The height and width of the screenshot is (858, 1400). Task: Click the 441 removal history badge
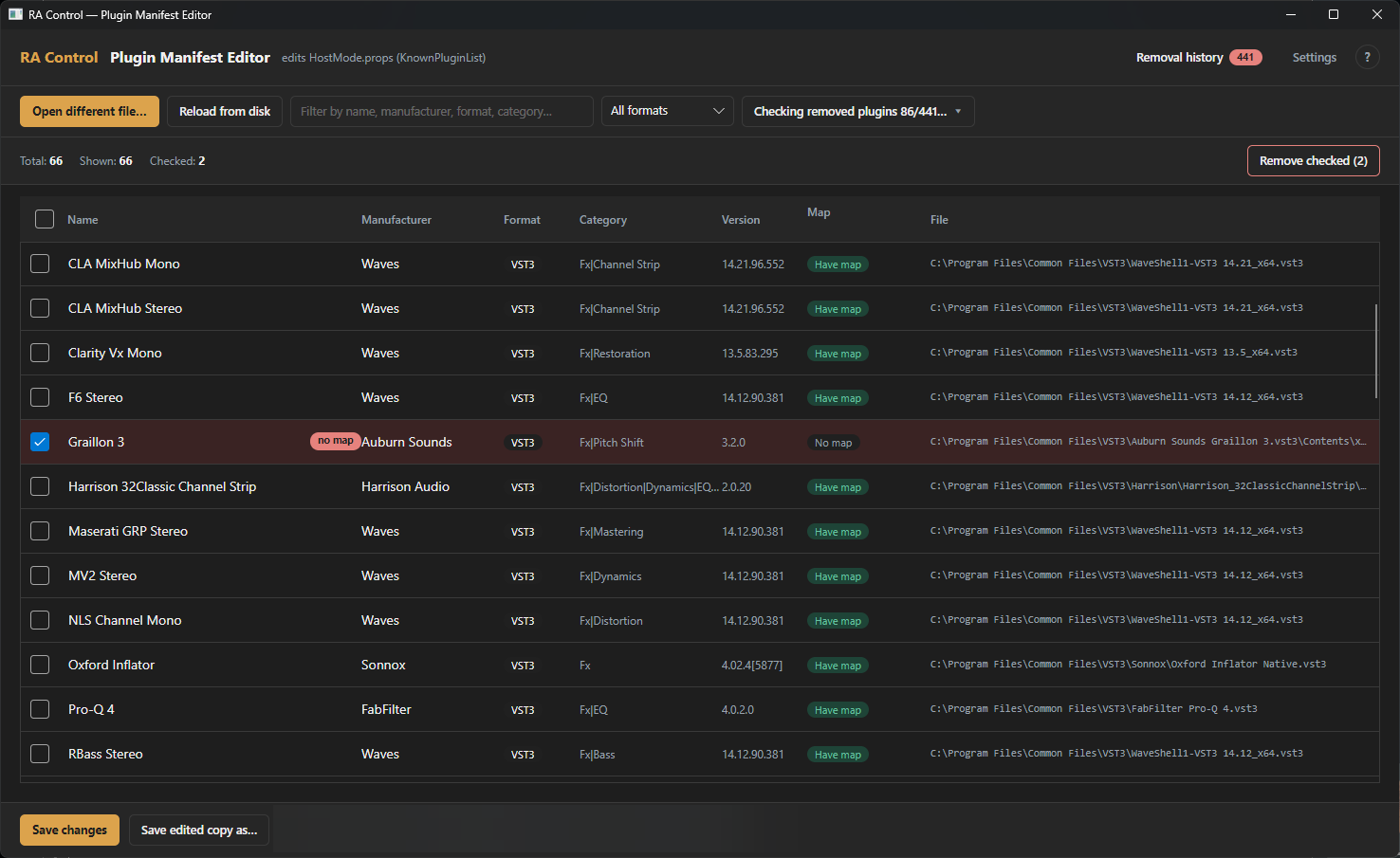1245,57
